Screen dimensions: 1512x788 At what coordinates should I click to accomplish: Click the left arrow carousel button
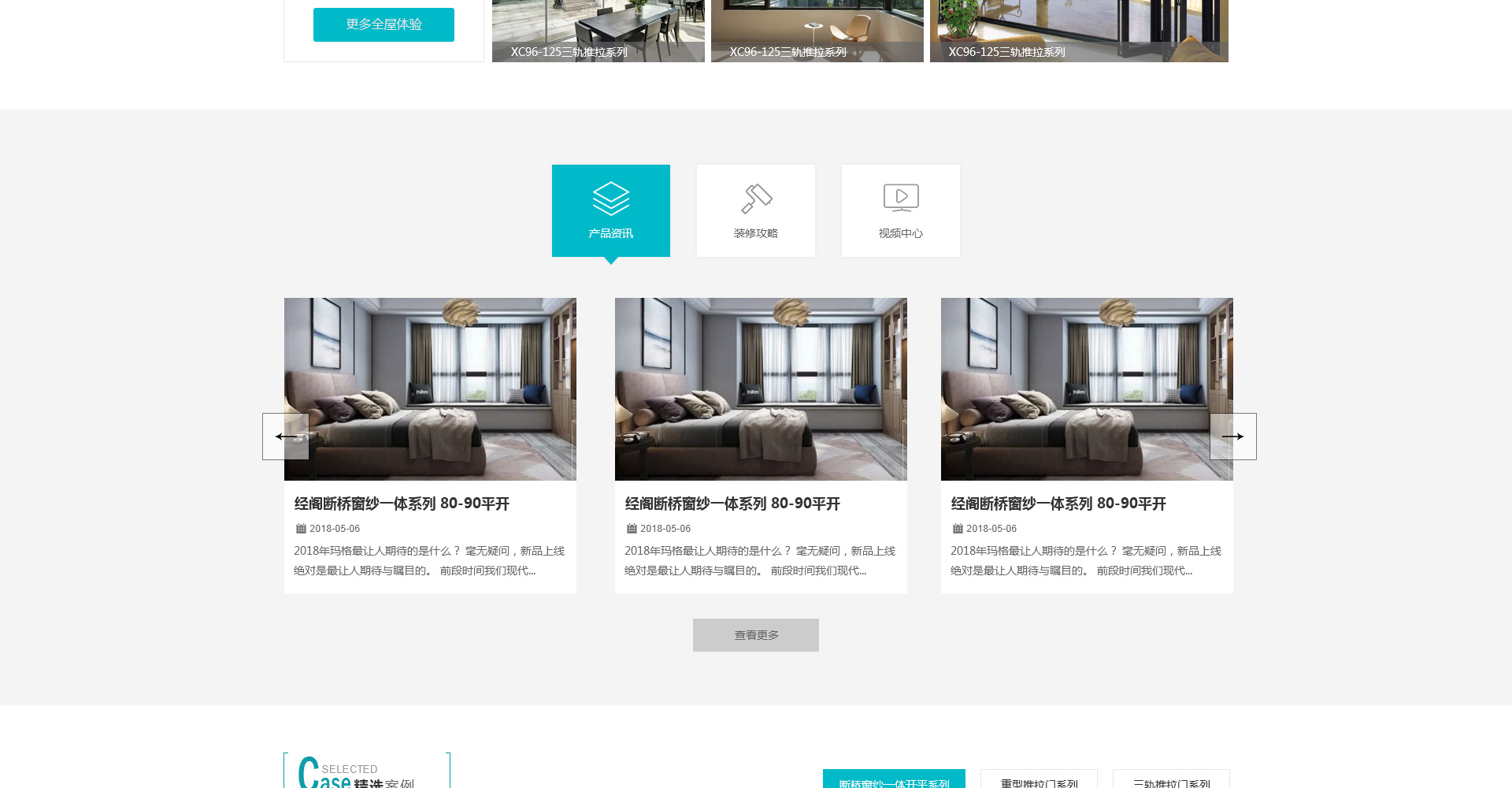pyautogui.click(x=285, y=437)
